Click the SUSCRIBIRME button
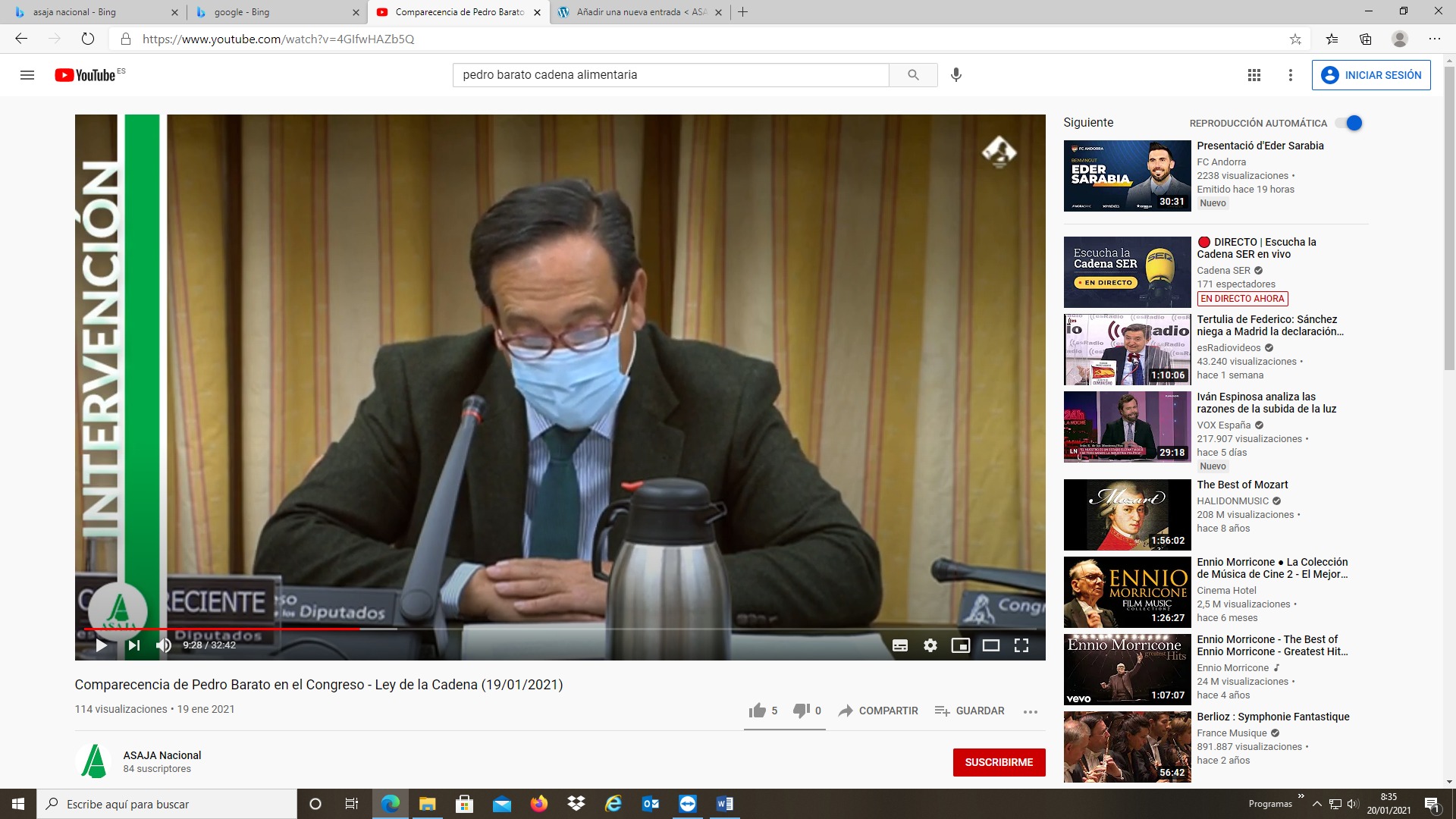The image size is (1456, 819). (999, 762)
